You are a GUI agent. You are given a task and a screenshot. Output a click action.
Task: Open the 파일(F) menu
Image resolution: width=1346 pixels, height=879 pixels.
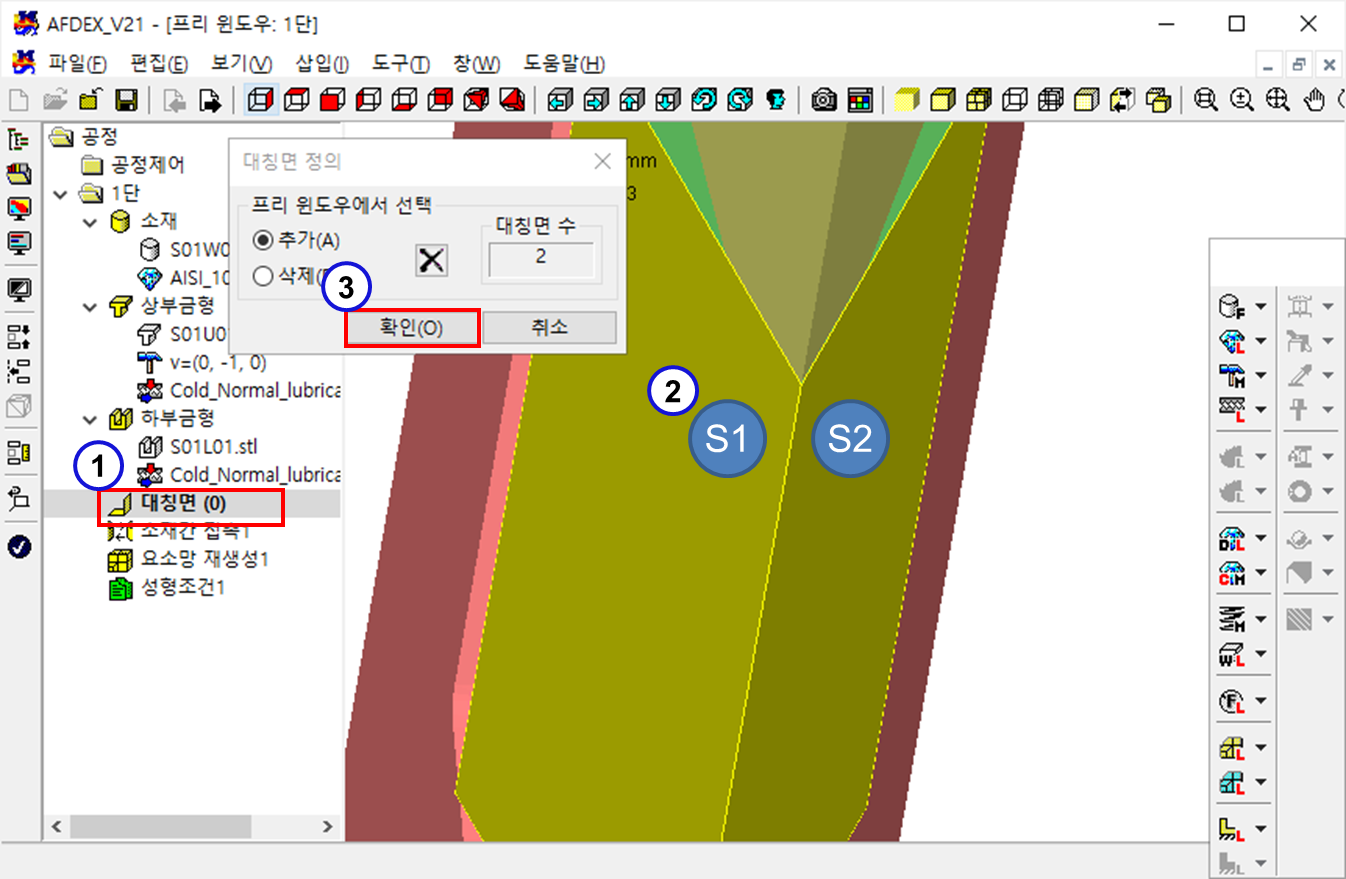(77, 64)
